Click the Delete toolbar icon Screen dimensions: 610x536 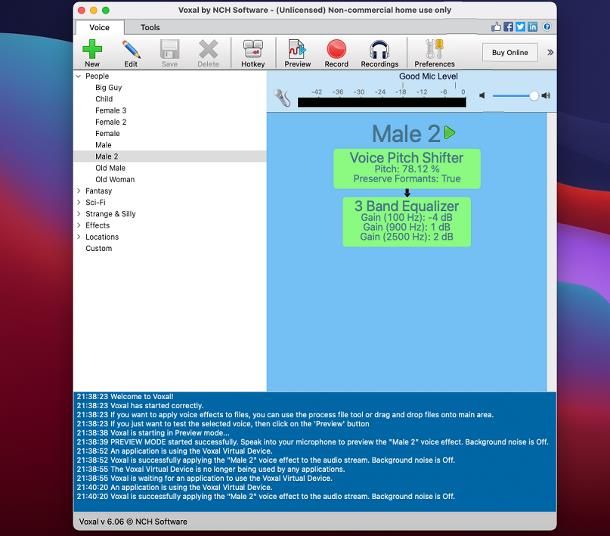click(208, 53)
